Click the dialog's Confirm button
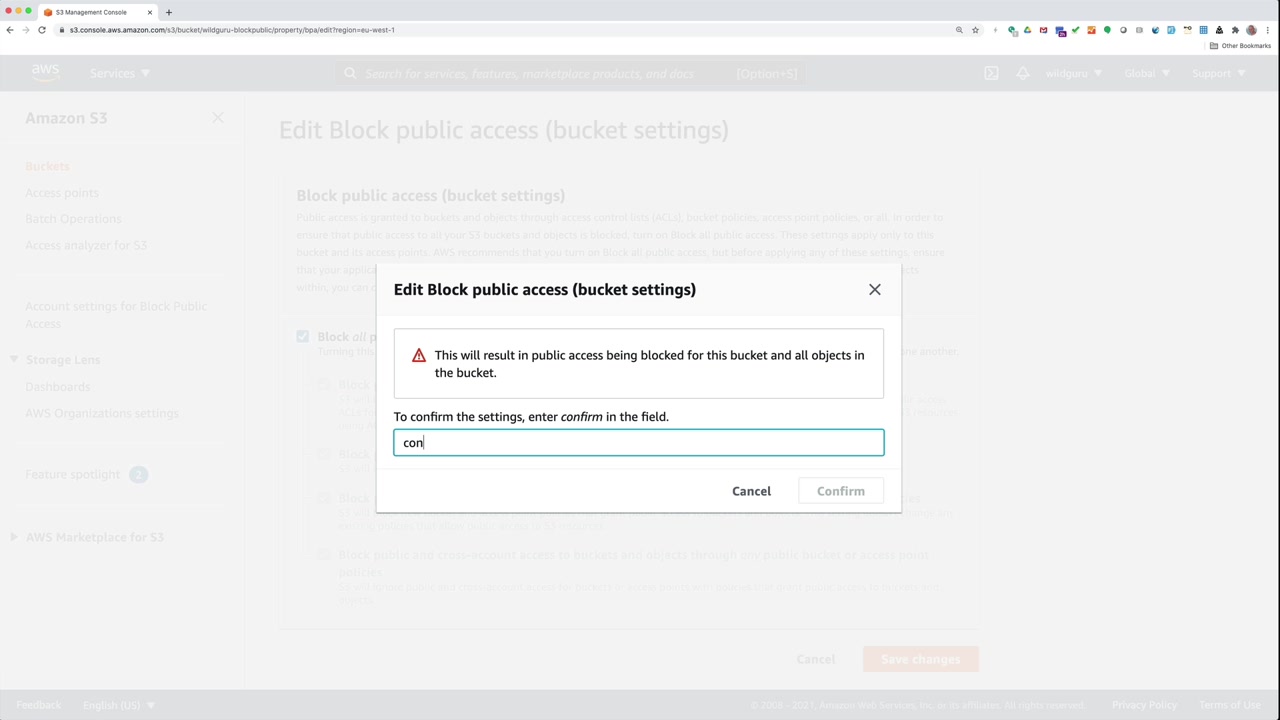 841,491
